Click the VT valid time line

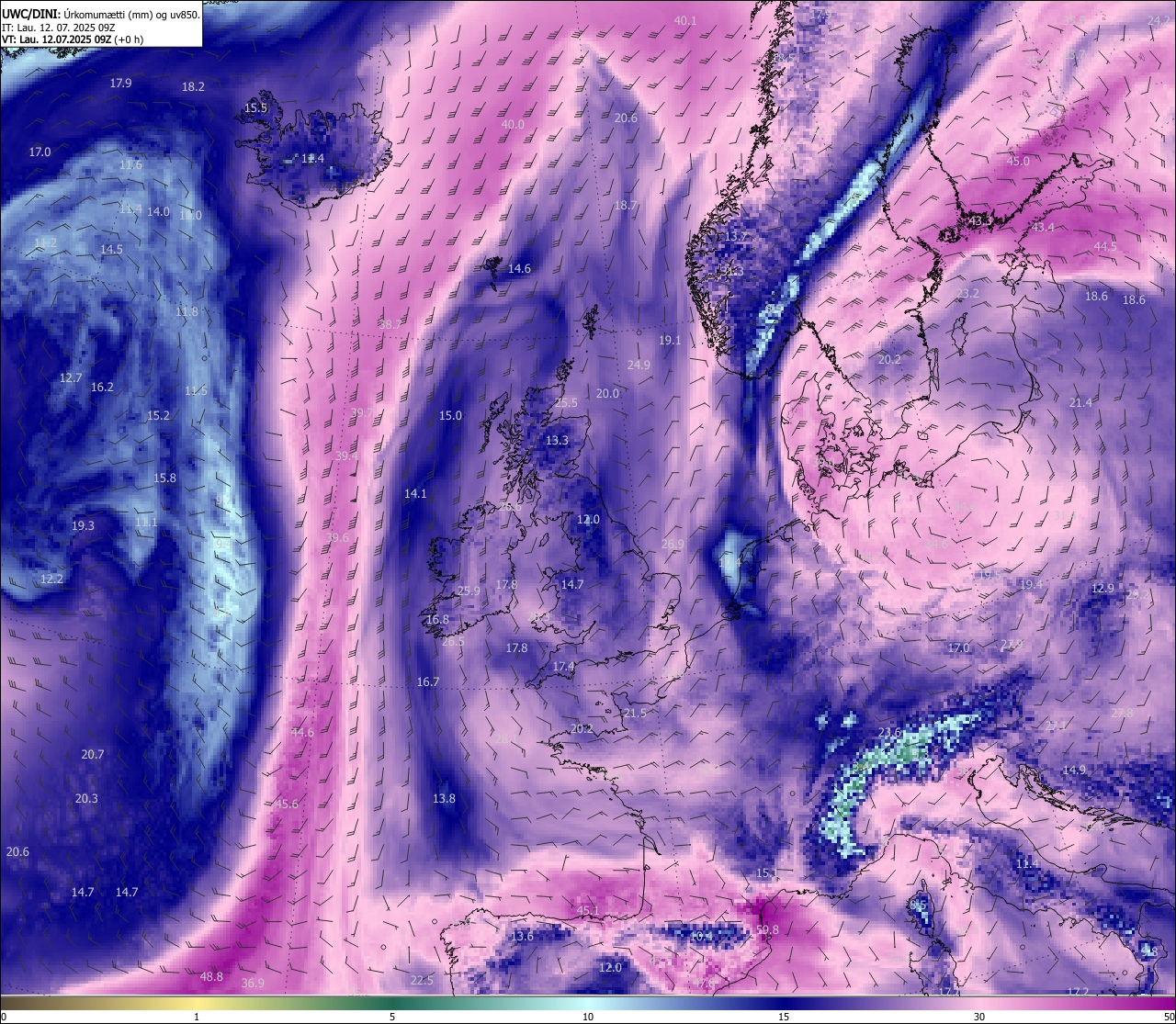[73, 39]
